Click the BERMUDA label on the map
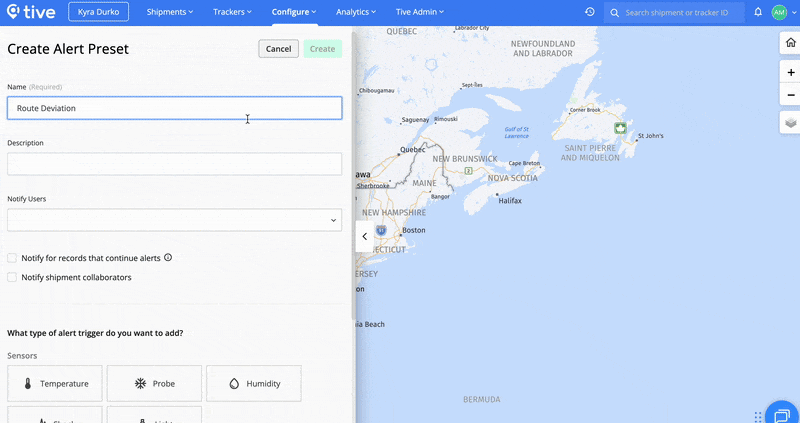The image size is (800, 423). tap(482, 400)
